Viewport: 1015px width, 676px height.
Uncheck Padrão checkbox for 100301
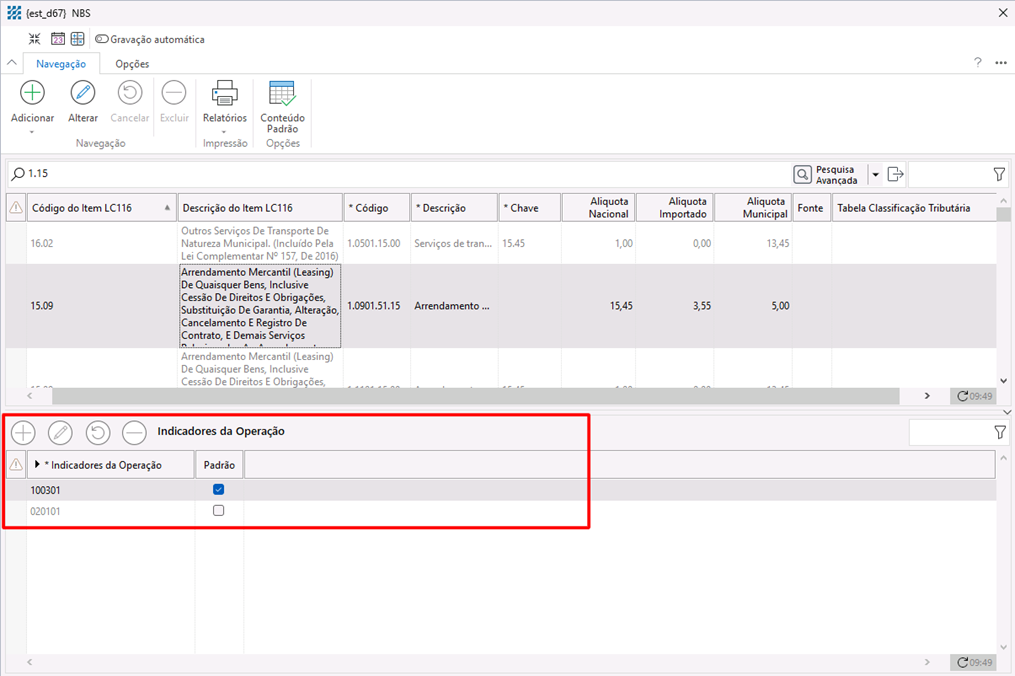pyautogui.click(x=219, y=490)
